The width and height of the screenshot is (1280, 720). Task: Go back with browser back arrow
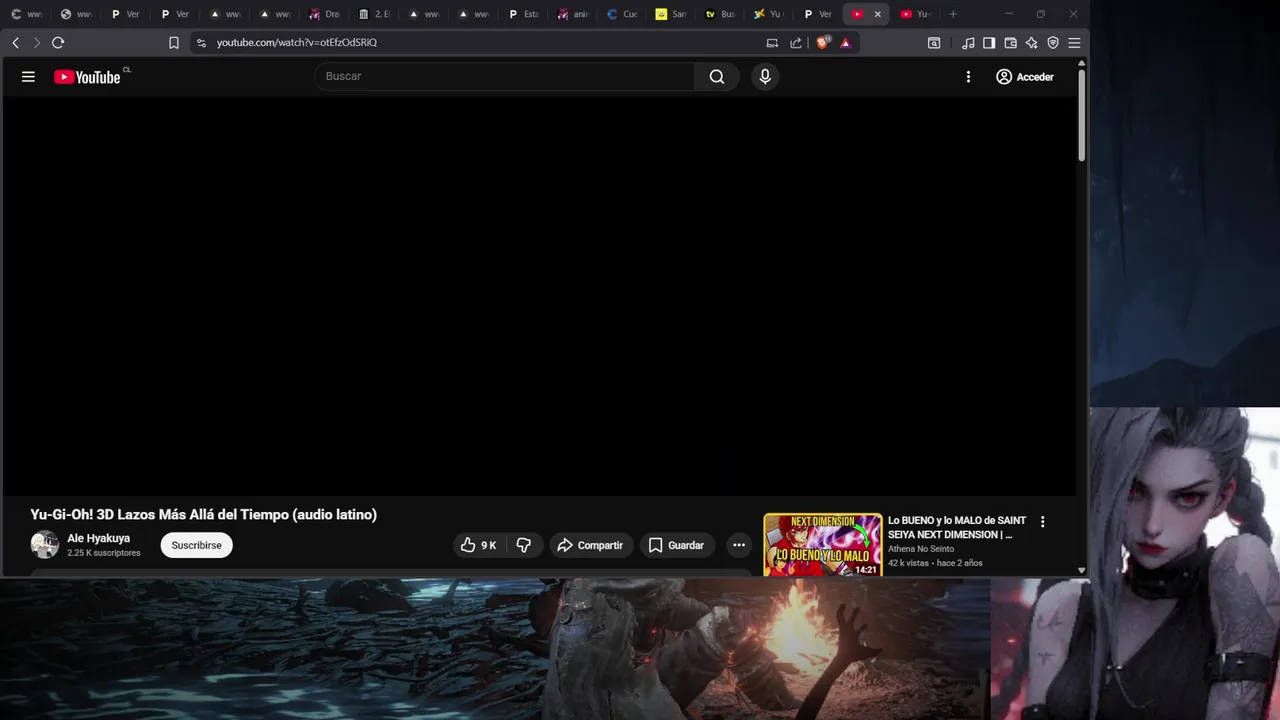point(15,43)
